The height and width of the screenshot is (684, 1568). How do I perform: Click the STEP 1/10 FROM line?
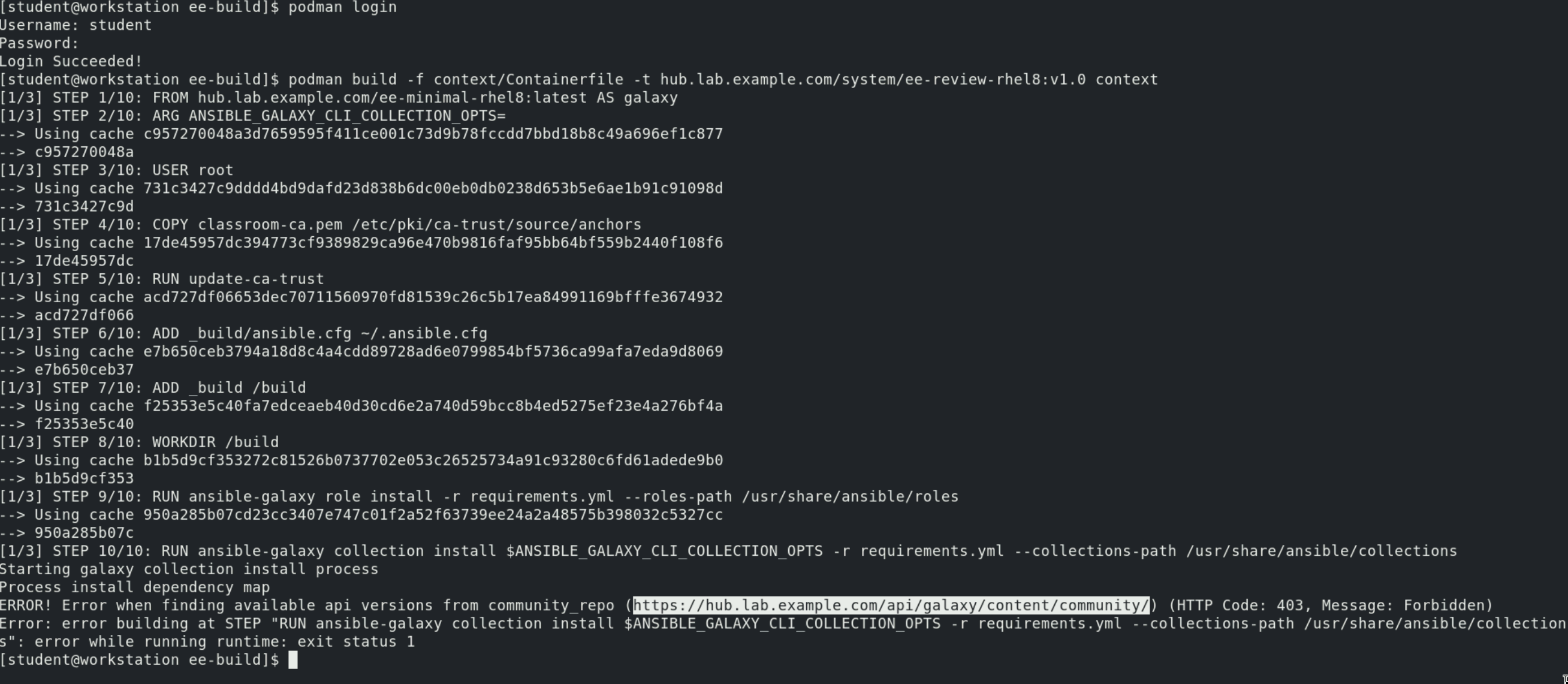[339, 98]
